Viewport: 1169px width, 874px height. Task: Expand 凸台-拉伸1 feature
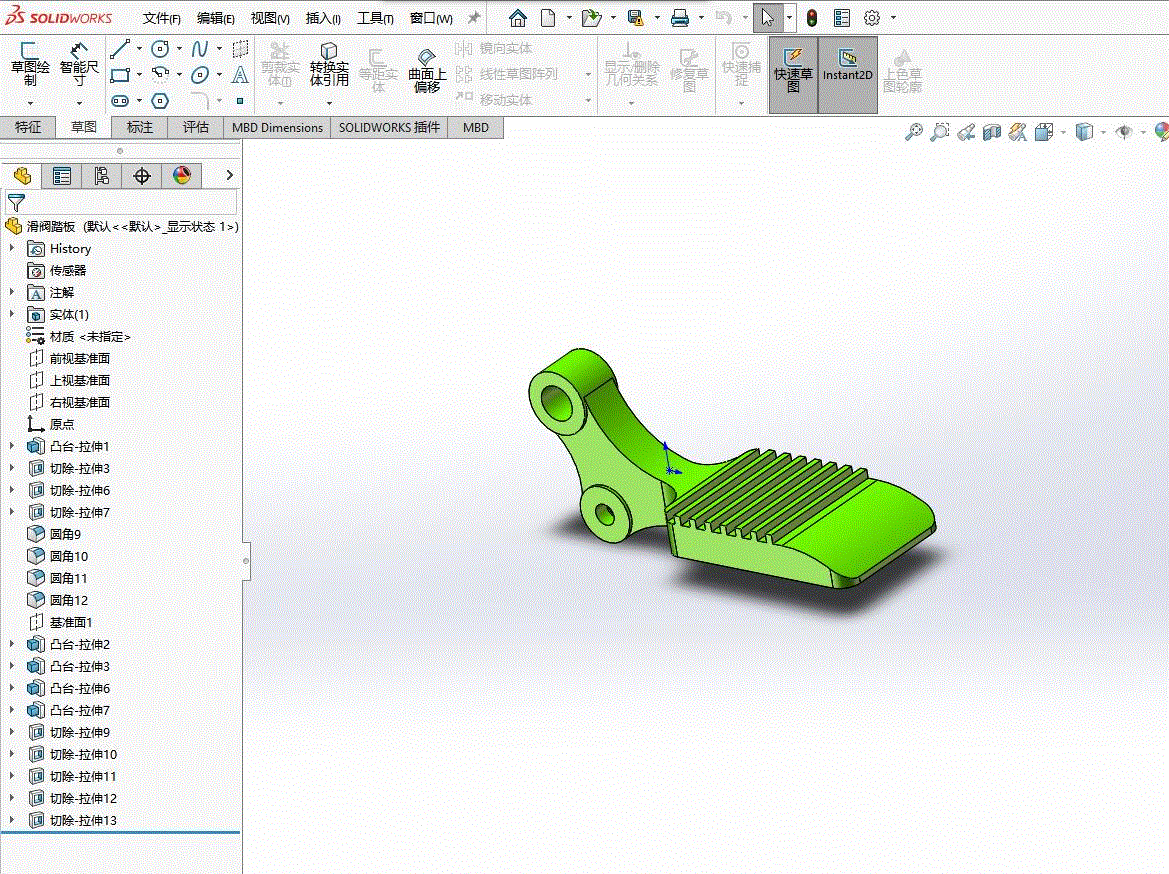tap(12, 446)
